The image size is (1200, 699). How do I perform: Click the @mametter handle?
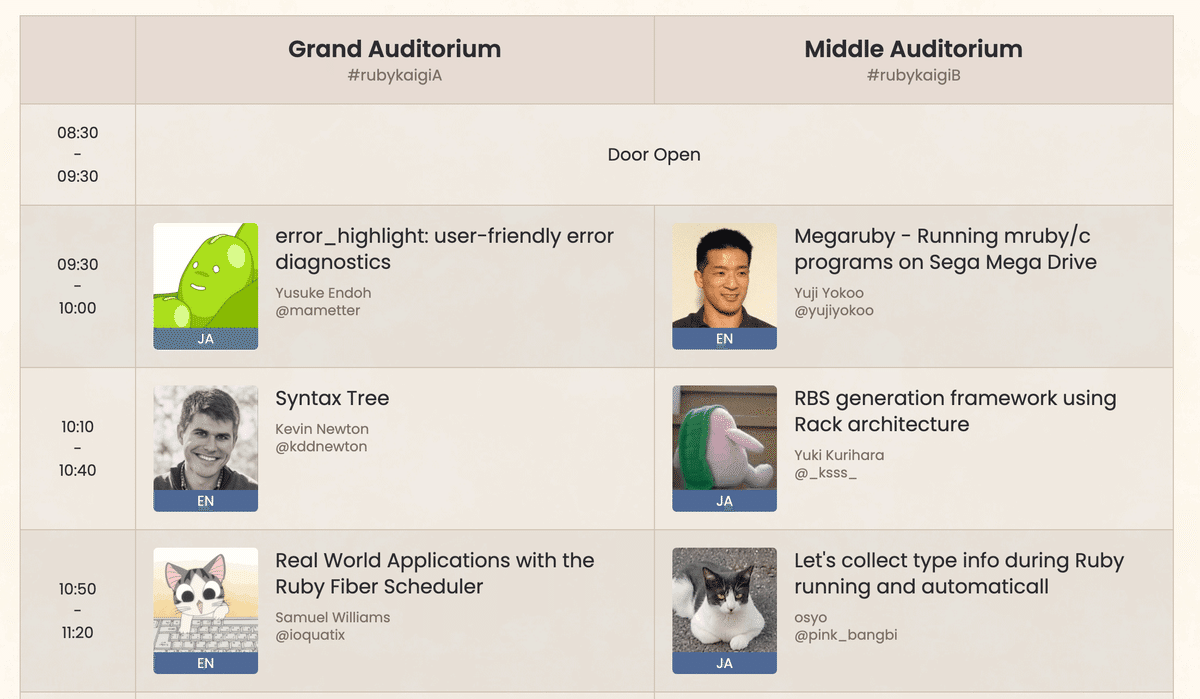[317, 311]
